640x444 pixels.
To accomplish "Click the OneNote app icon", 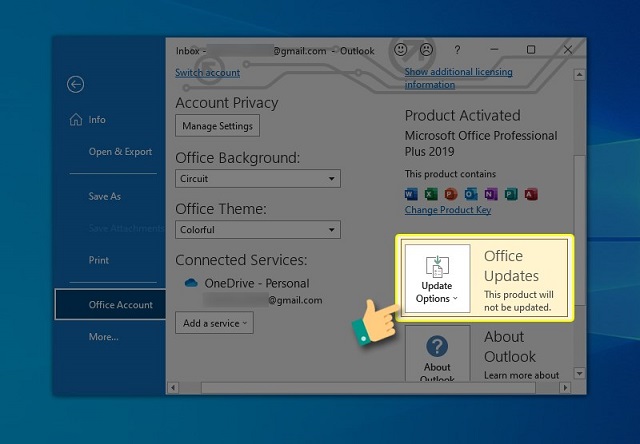I will click(x=491, y=194).
